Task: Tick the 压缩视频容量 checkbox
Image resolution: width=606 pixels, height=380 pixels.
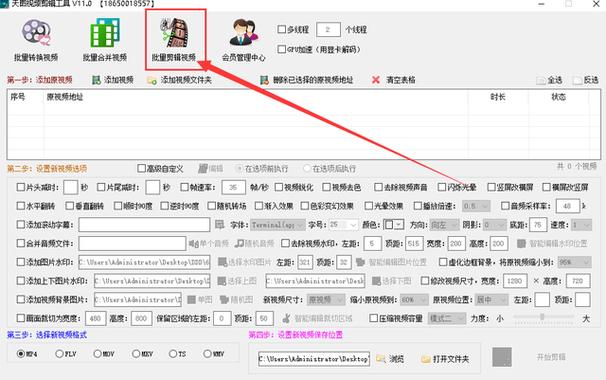Action: 373,319
